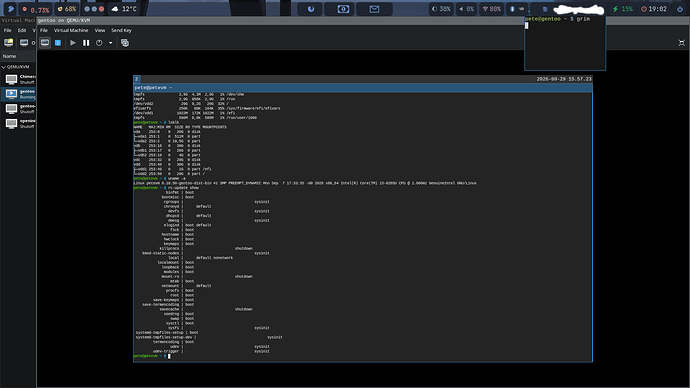Click the center bar screen capture icon

[343, 9]
